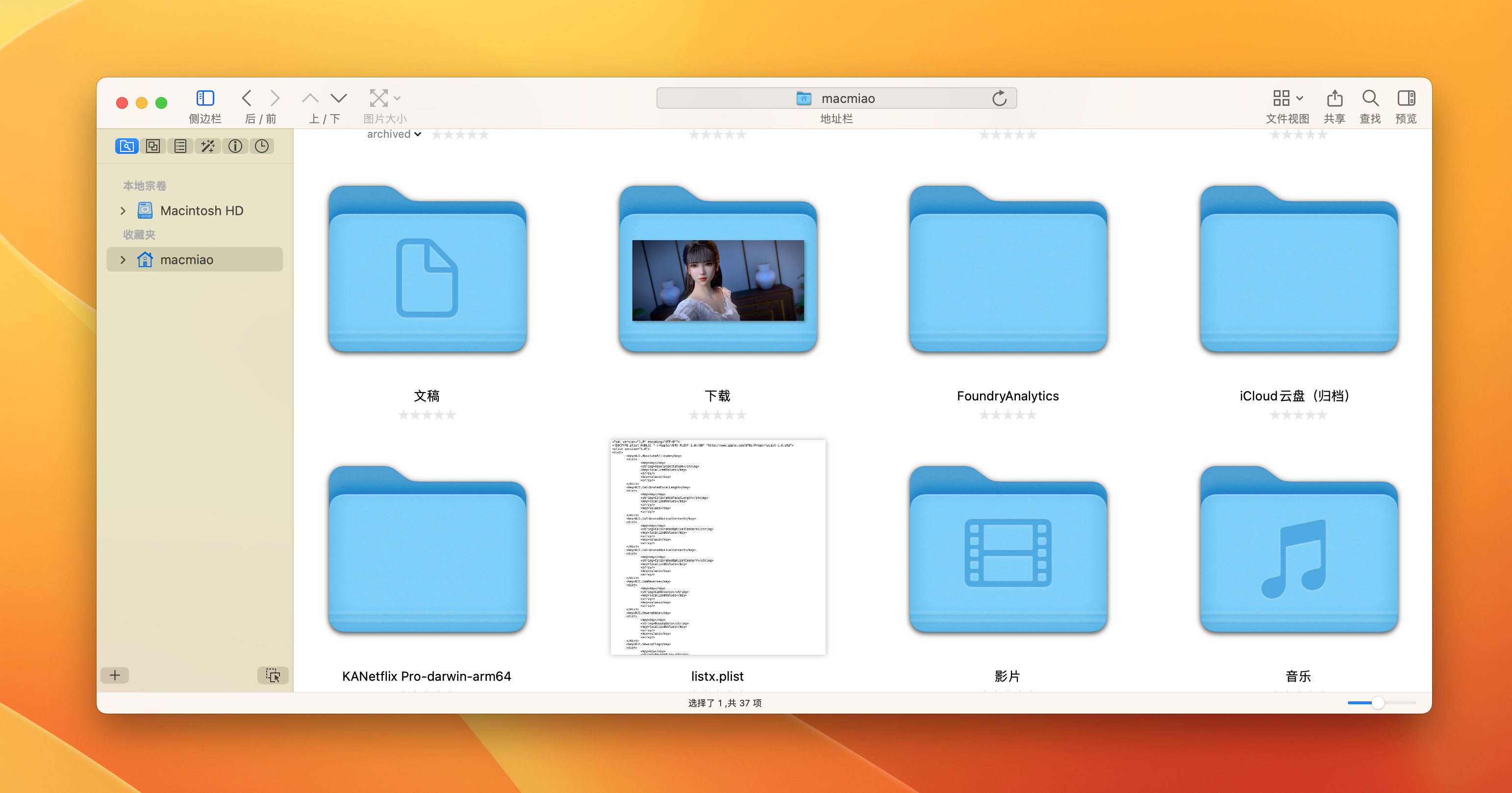Open the clock history sidebar icon
1512x793 pixels.
pos(262,146)
